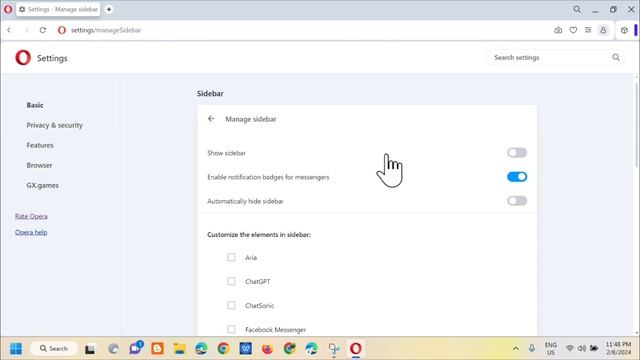Viewport: 640px width, 360px height.
Task: Open extensions cube icon
Action: [x=624, y=30]
